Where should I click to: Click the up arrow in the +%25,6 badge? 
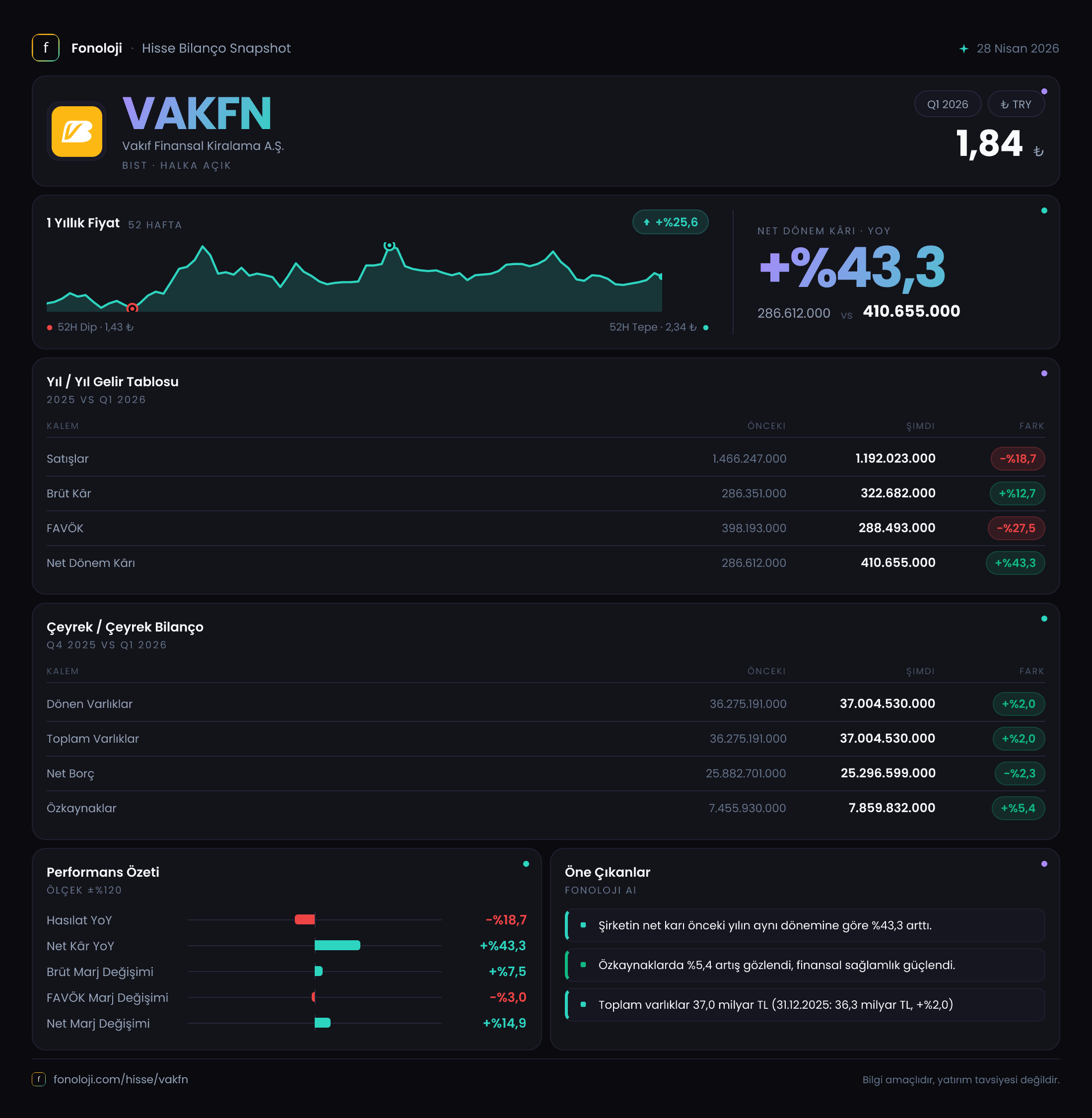tap(646, 222)
